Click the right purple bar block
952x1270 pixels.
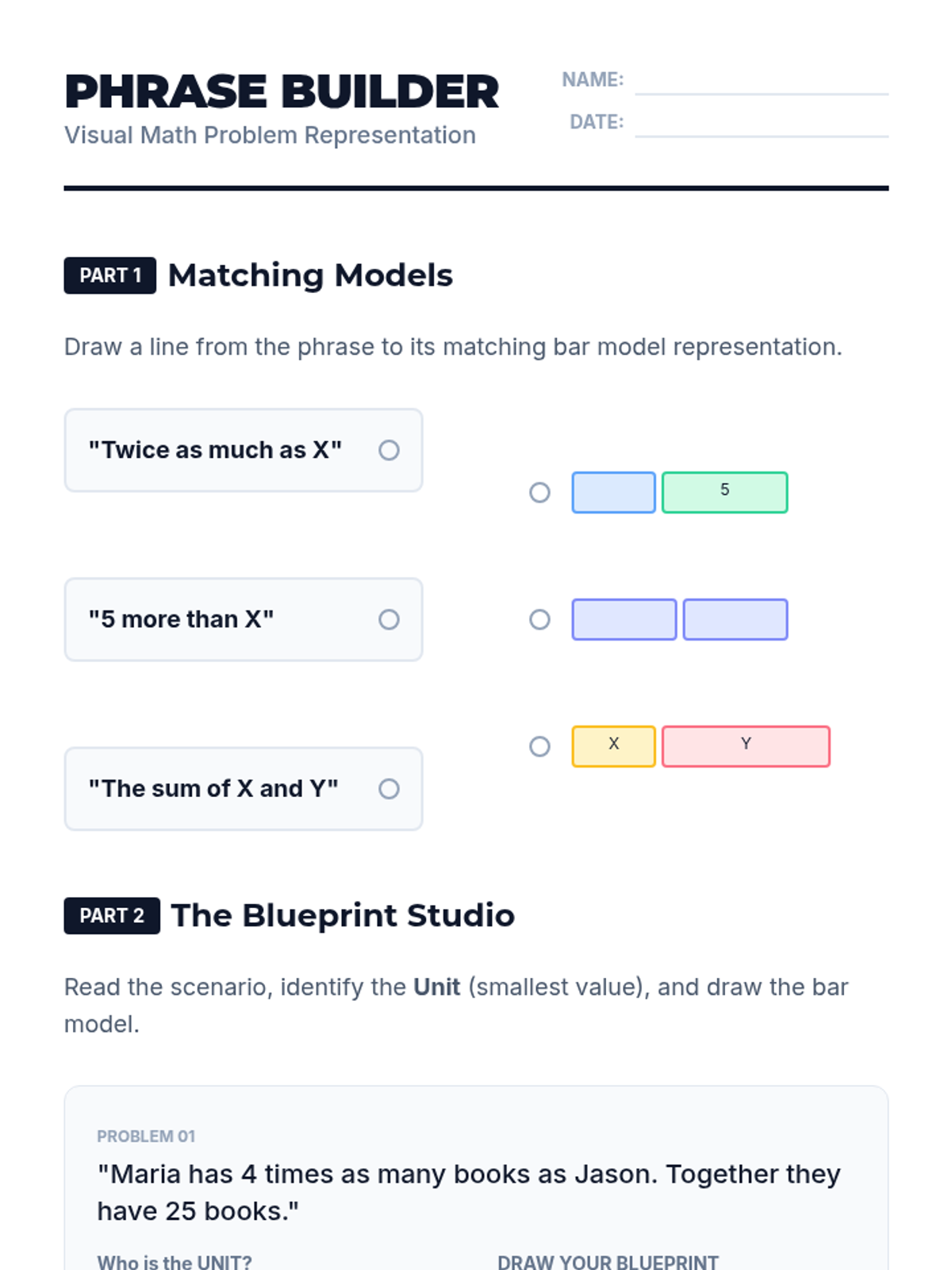[x=735, y=619]
